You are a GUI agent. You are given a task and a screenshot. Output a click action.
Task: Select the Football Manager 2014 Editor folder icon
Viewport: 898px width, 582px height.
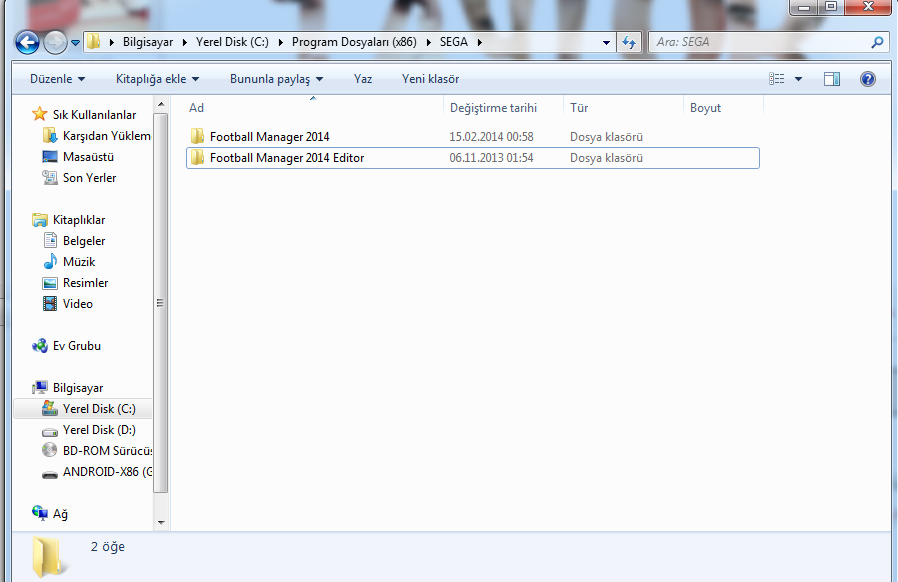pyautogui.click(x=197, y=158)
